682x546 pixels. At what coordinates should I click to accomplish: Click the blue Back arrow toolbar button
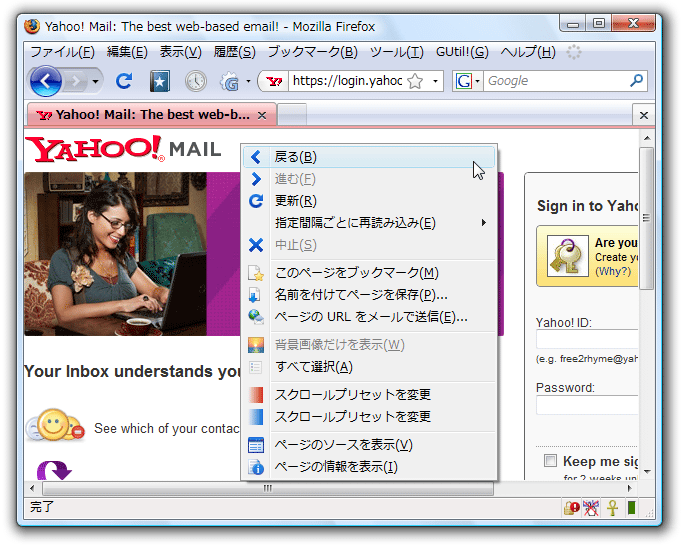pyautogui.click(x=46, y=81)
